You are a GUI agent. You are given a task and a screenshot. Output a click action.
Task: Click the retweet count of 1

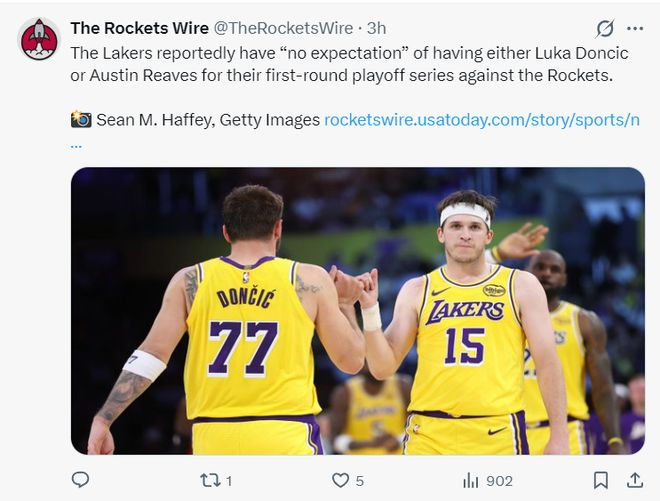229,481
